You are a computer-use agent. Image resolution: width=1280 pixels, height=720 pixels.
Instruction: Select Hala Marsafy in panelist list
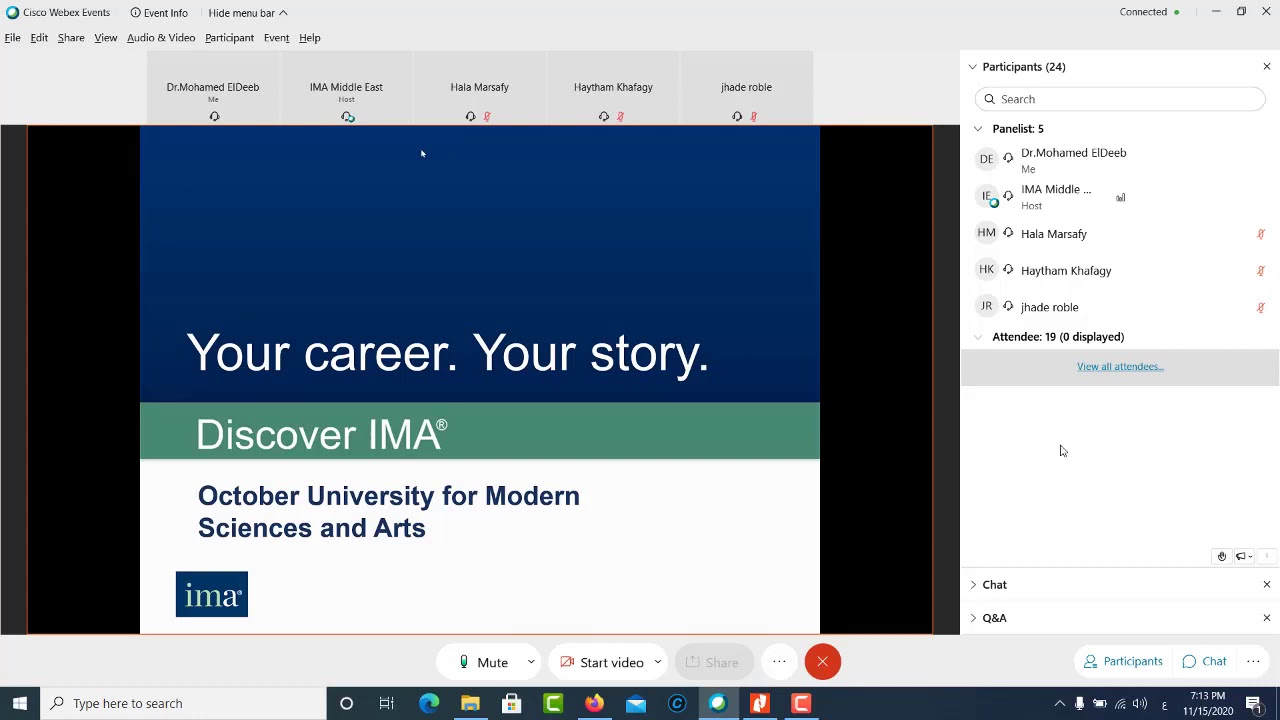(1120, 234)
